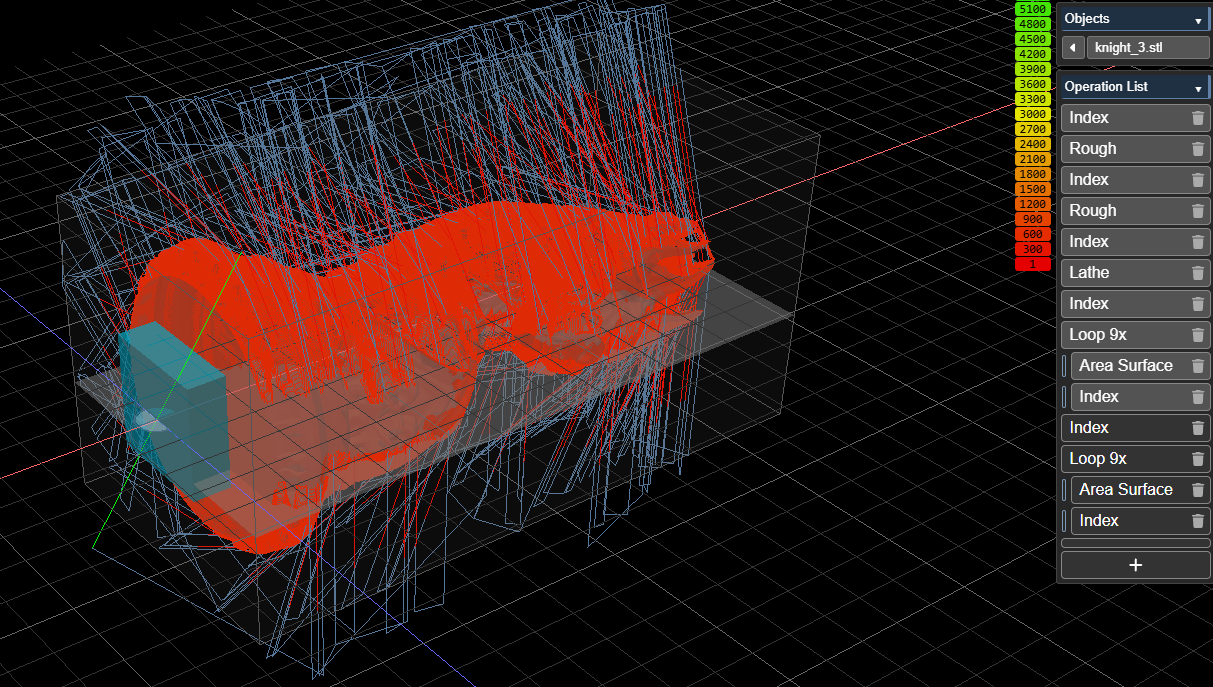This screenshot has height=687, width=1213.
Task: Click the red 1 speed legend swatch
Action: point(1032,264)
